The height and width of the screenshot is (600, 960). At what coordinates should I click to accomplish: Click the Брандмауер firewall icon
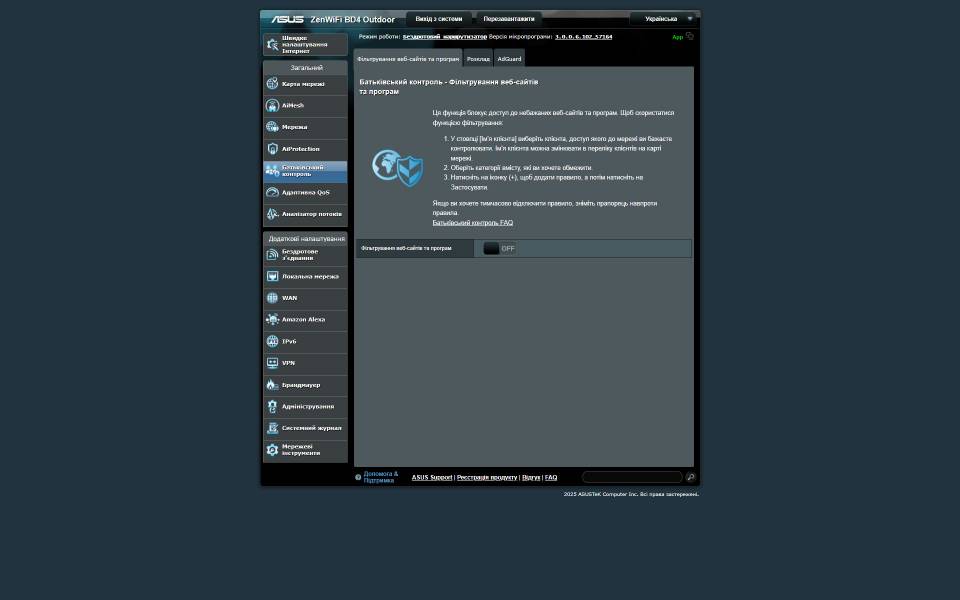pos(272,385)
